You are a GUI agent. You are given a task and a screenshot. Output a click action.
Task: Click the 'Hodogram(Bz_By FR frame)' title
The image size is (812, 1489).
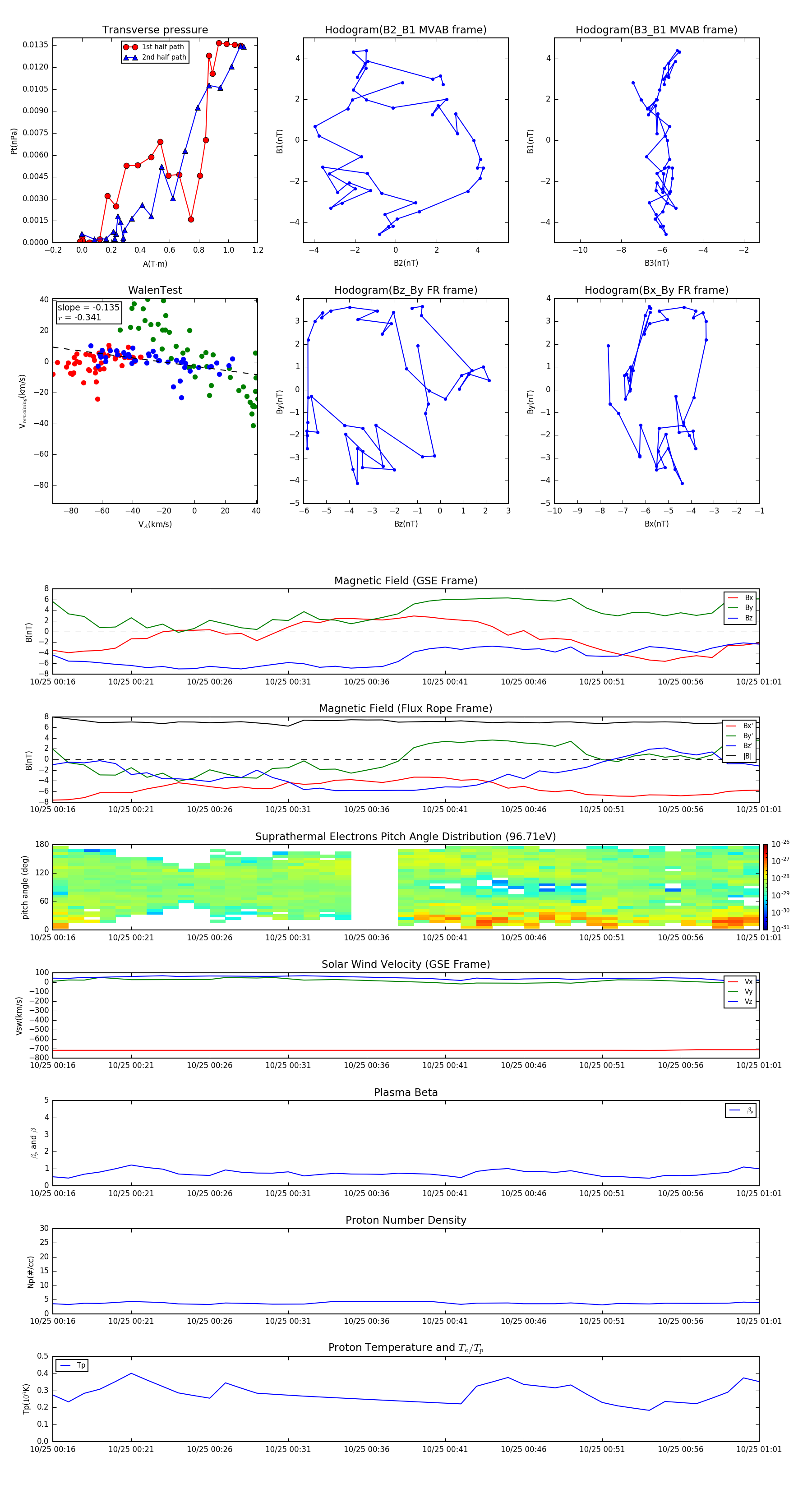[406, 290]
